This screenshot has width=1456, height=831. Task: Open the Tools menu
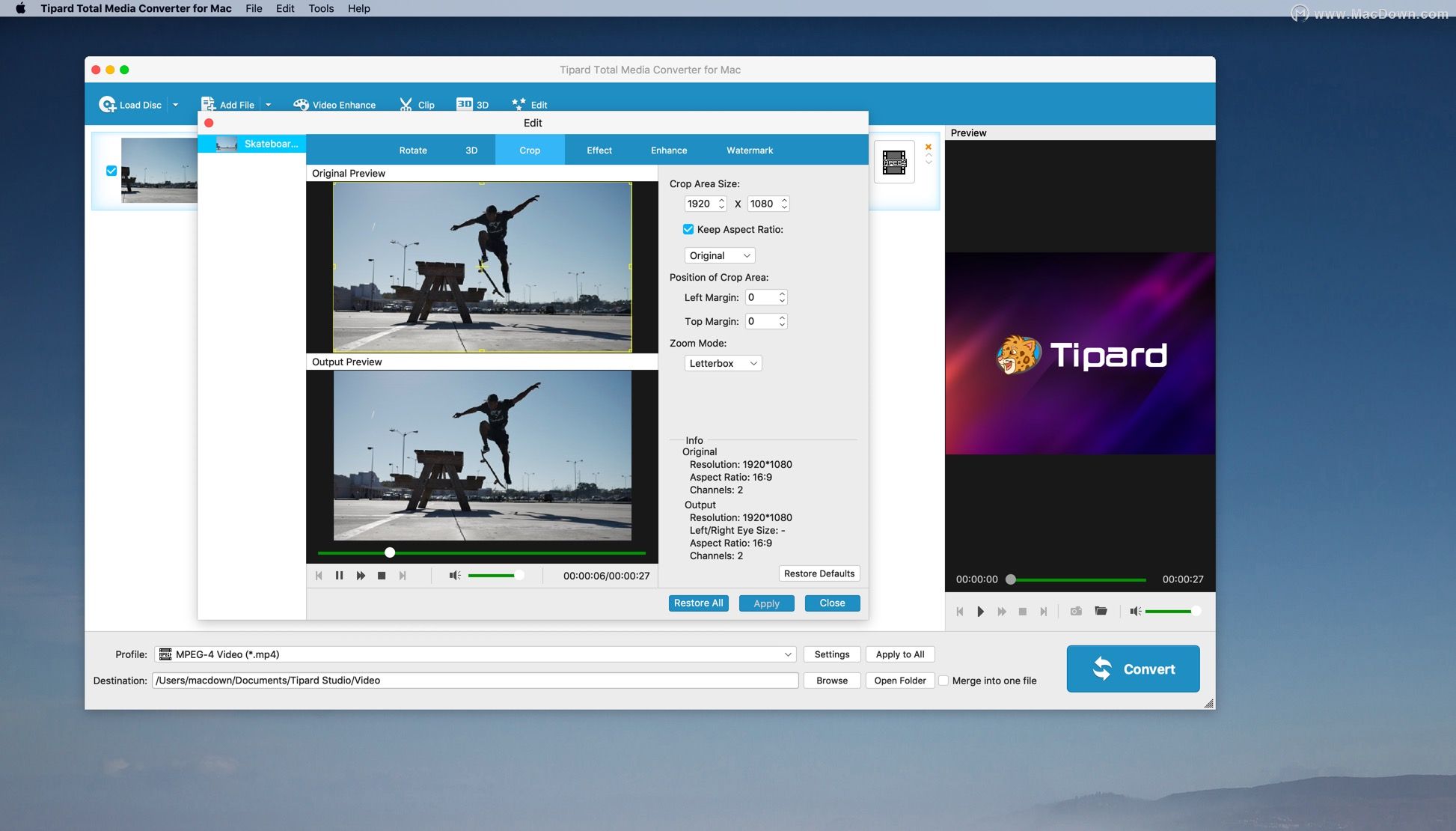click(x=320, y=8)
